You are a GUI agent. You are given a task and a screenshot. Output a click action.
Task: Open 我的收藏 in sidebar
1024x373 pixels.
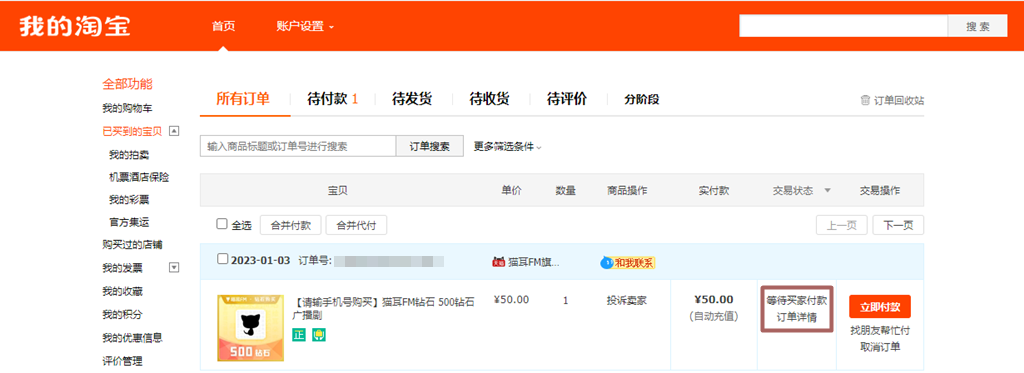pos(122,291)
